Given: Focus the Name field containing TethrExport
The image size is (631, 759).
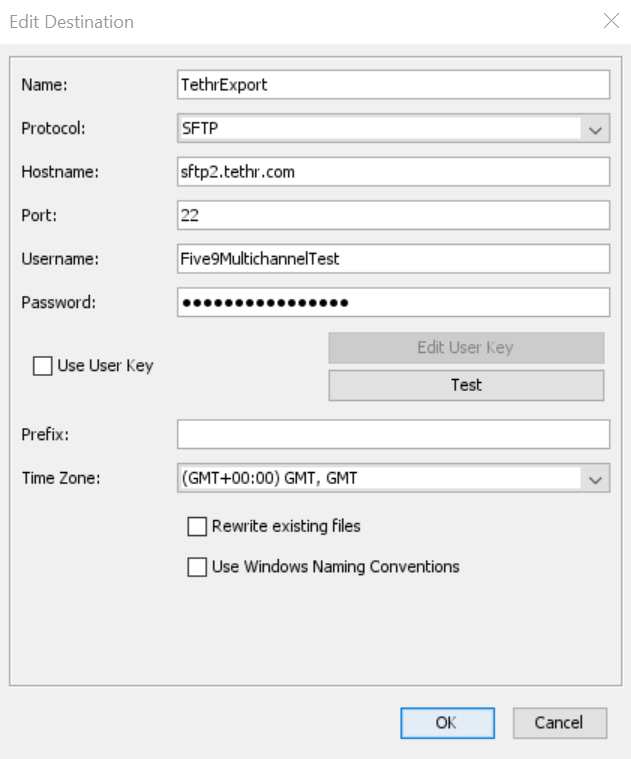Looking at the screenshot, I should pyautogui.click(x=393, y=85).
